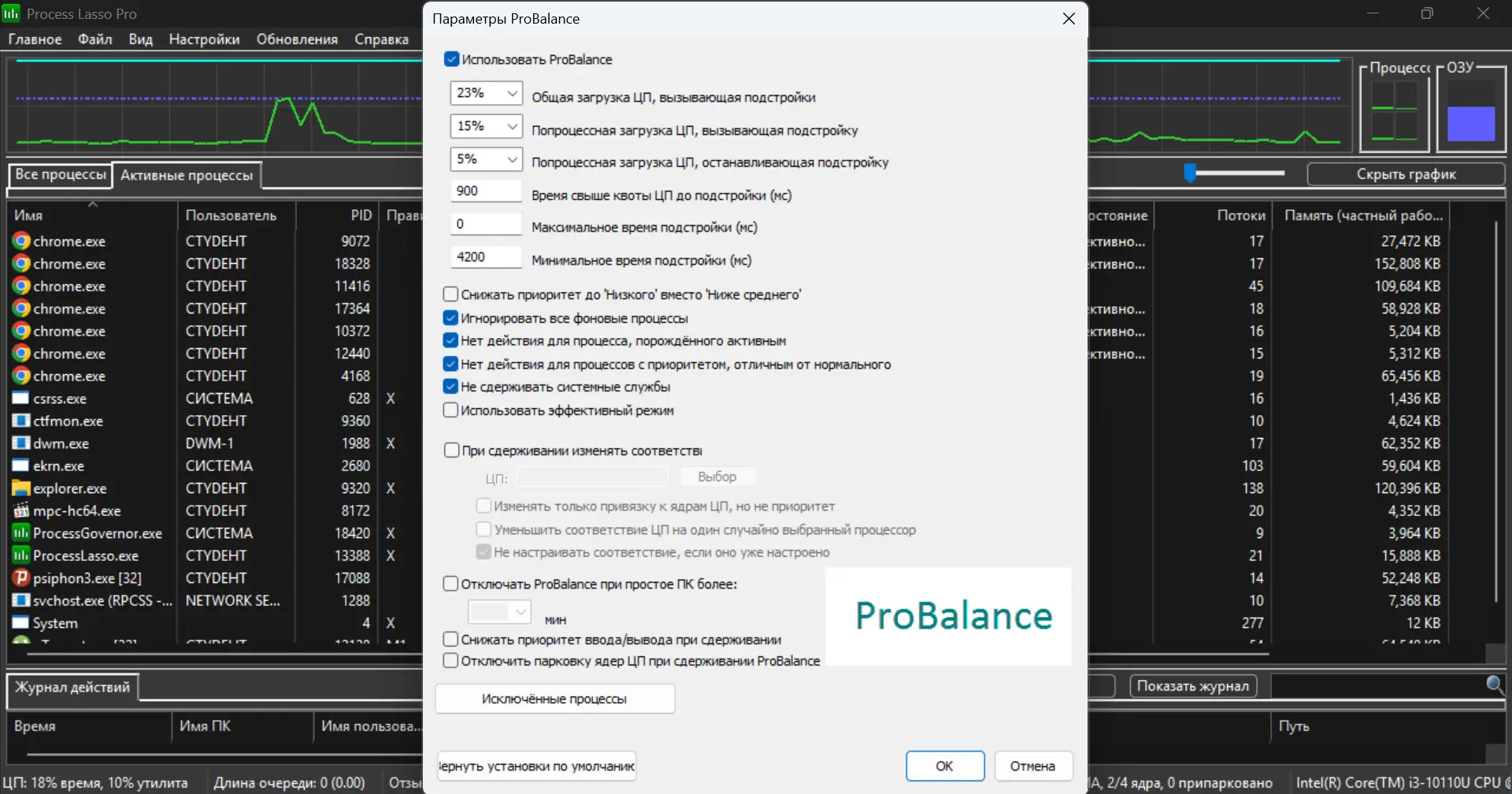Enable Отключить парковку ядер ЦП checkbox
Image resolution: width=1512 pixels, height=794 pixels.
pos(450,661)
